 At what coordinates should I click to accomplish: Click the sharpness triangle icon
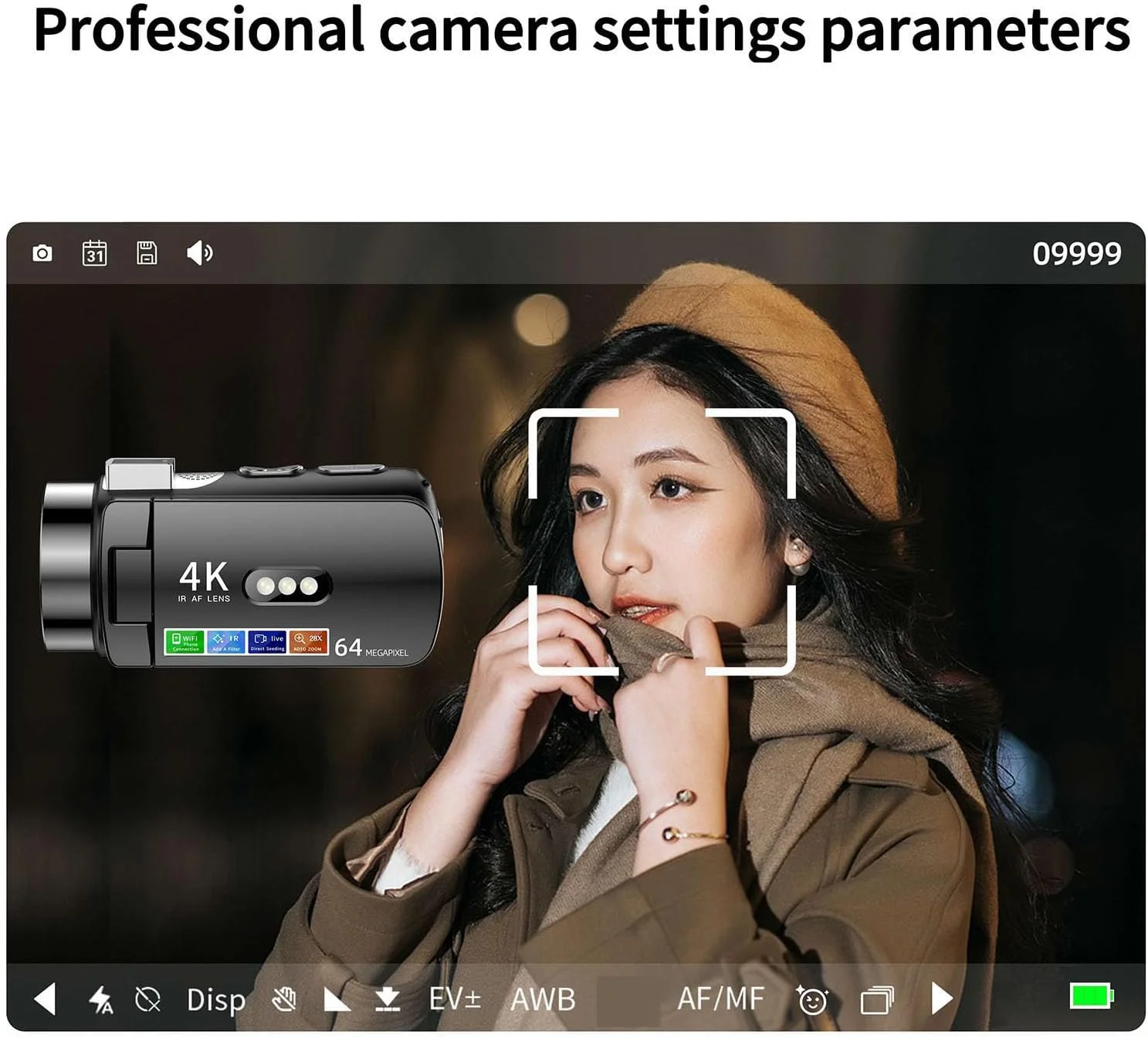336,1000
